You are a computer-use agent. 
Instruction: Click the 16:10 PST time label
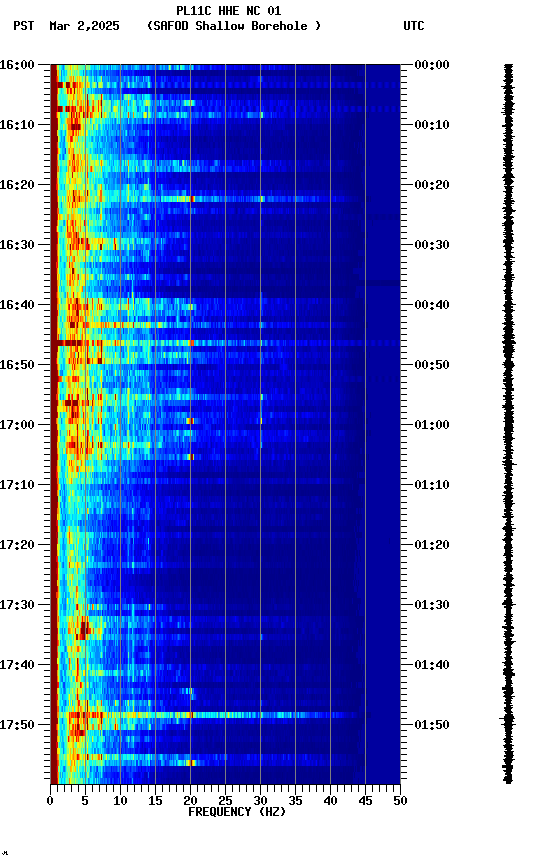click(17, 125)
